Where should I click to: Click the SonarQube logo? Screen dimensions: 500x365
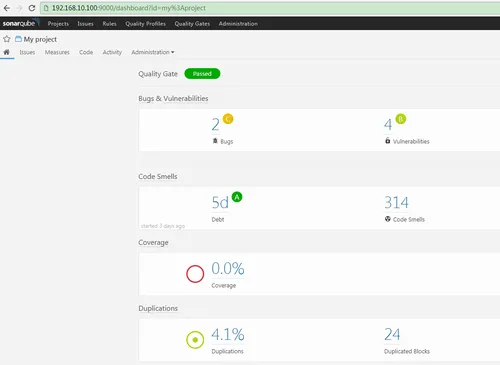[x=20, y=23]
